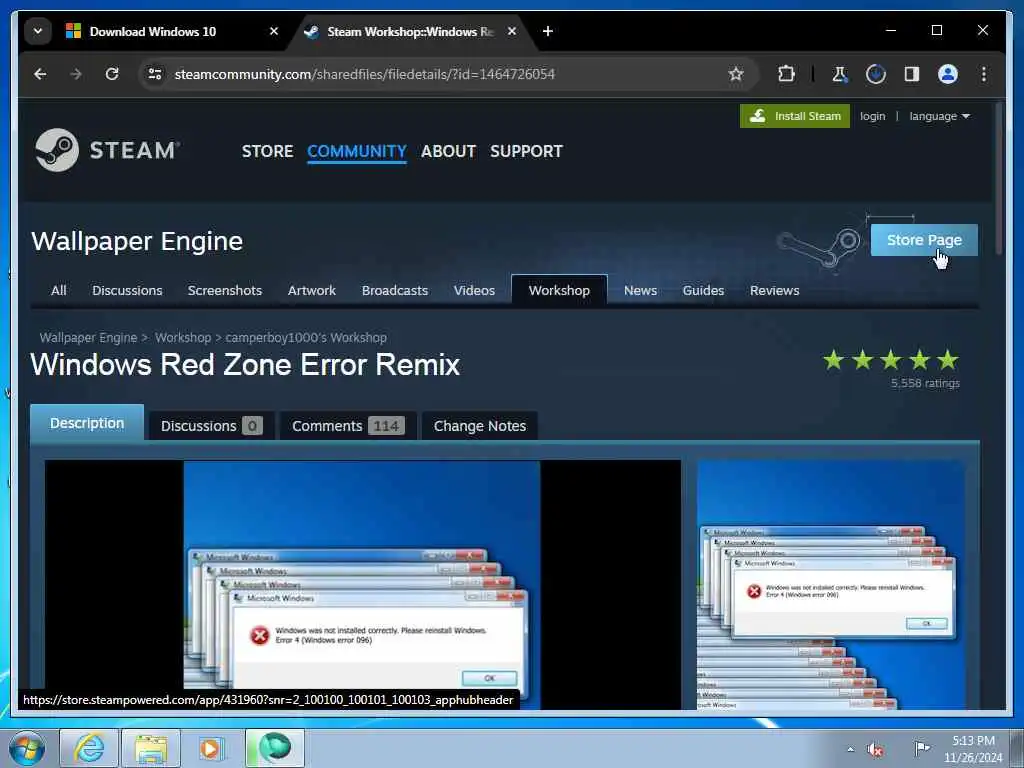Bookmark this page with the star icon
Screen dimensions: 1024x768
point(736,74)
